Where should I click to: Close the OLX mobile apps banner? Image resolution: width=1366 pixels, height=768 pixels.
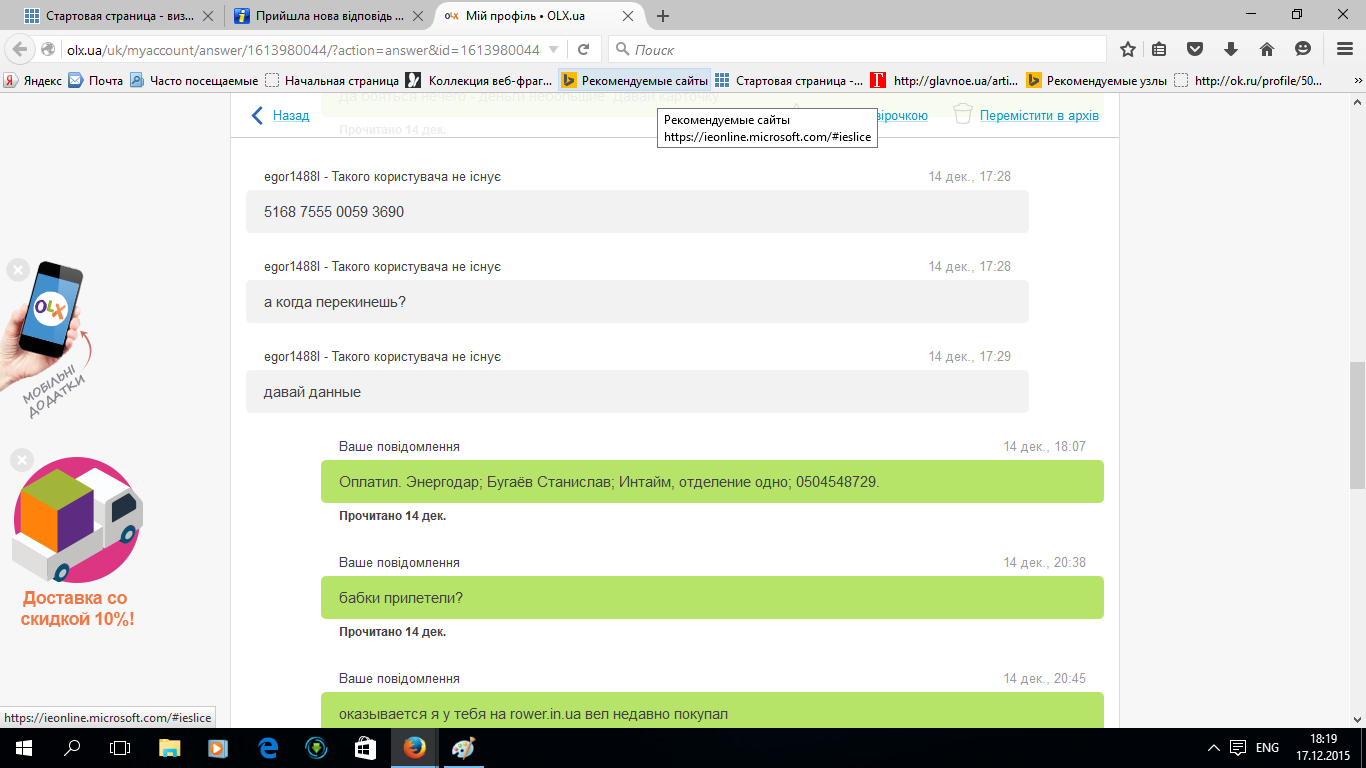click(18, 269)
